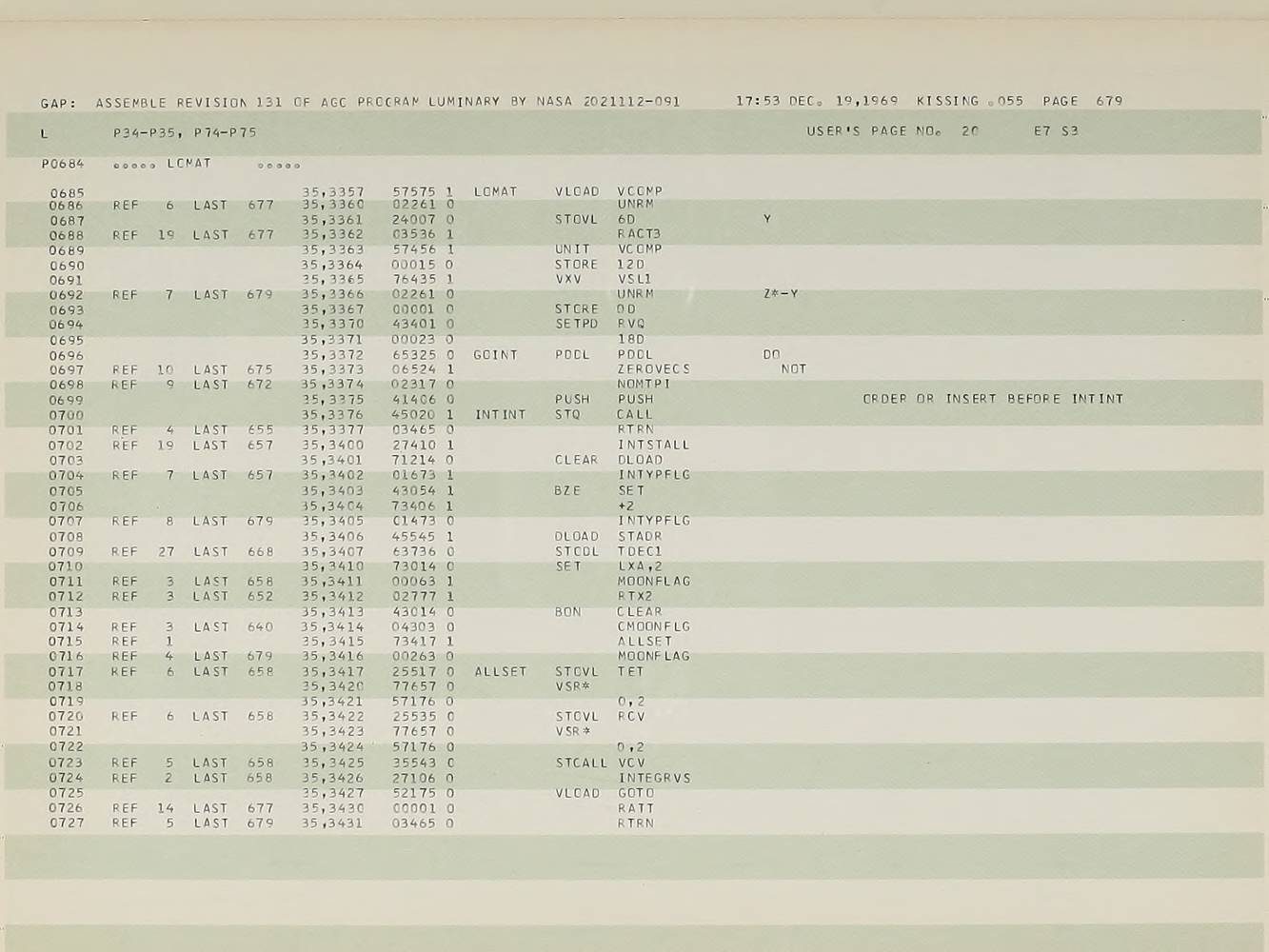Click the octal value '57575'

(414, 192)
